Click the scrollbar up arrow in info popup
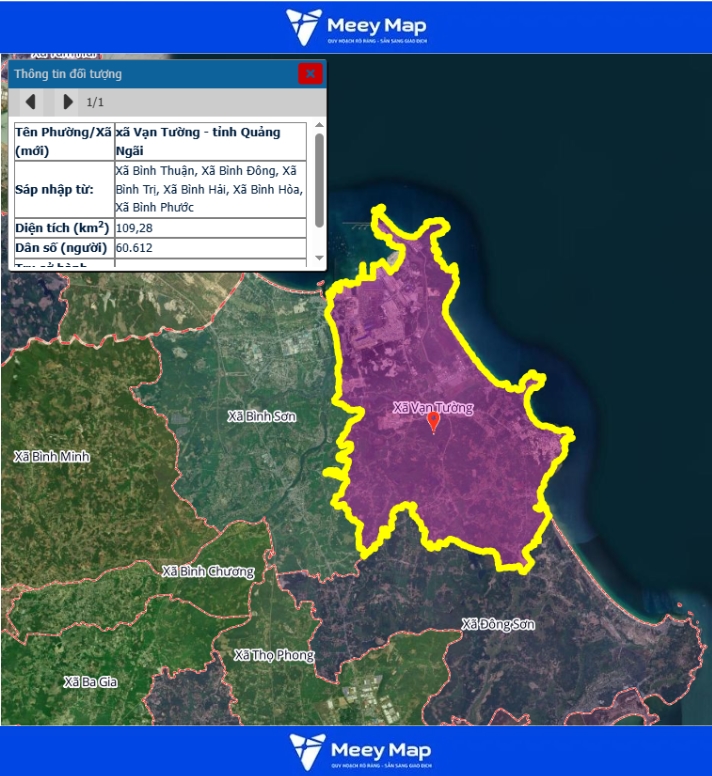Screen dimensions: 712x776 pyautogui.click(x=319, y=126)
